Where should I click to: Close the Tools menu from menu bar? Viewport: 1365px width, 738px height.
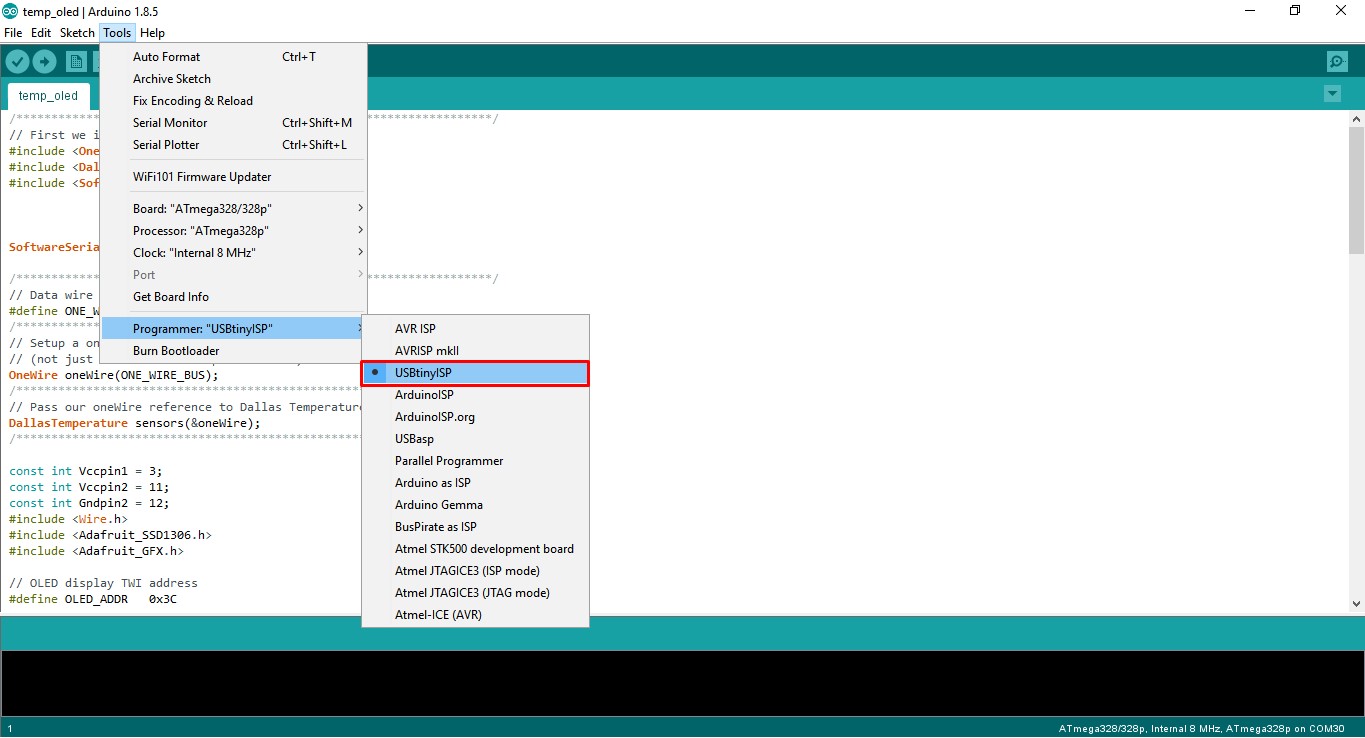click(117, 33)
